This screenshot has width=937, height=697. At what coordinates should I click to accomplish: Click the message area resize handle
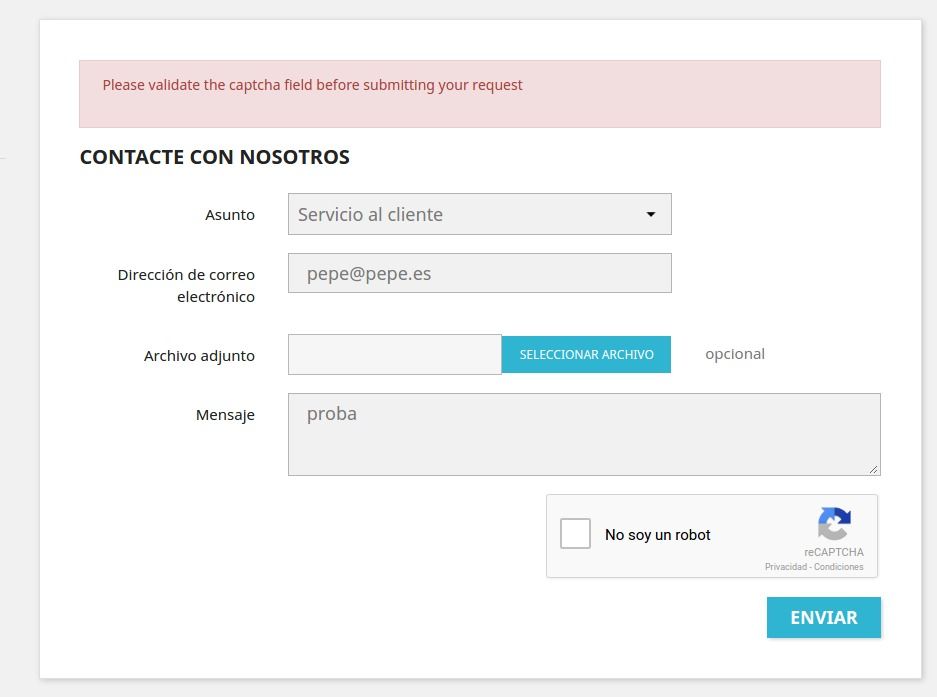click(874, 469)
